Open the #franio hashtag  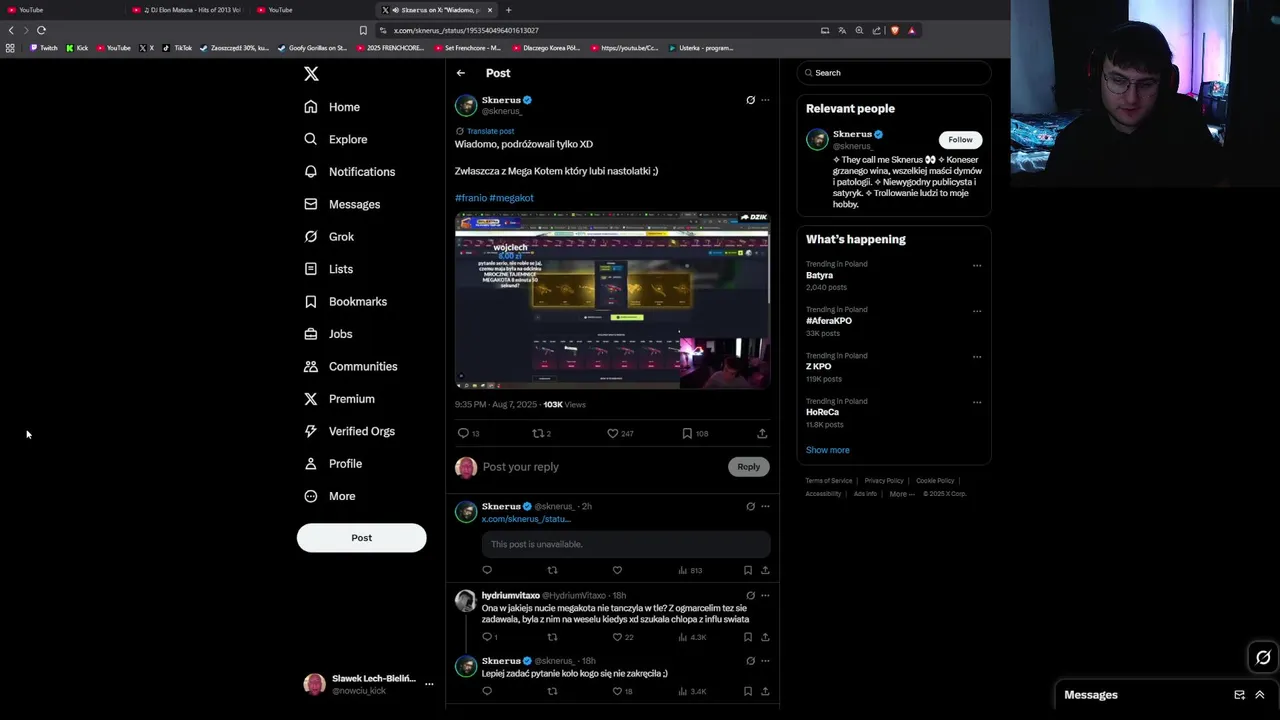click(x=470, y=198)
